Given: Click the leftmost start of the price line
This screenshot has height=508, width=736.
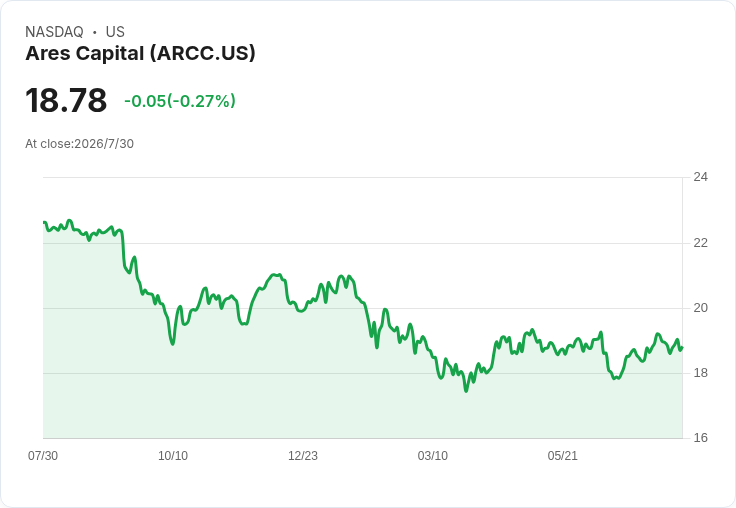Looking at the screenshot, I should 44,222.
